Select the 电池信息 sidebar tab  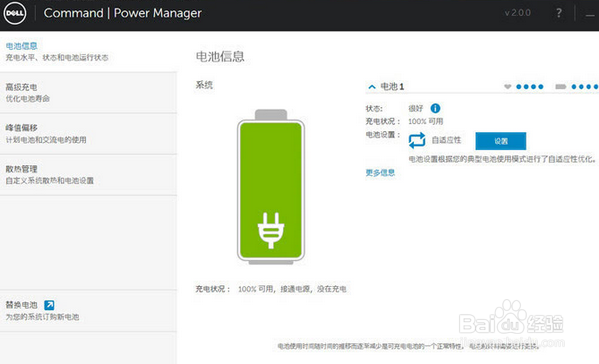tap(88, 52)
